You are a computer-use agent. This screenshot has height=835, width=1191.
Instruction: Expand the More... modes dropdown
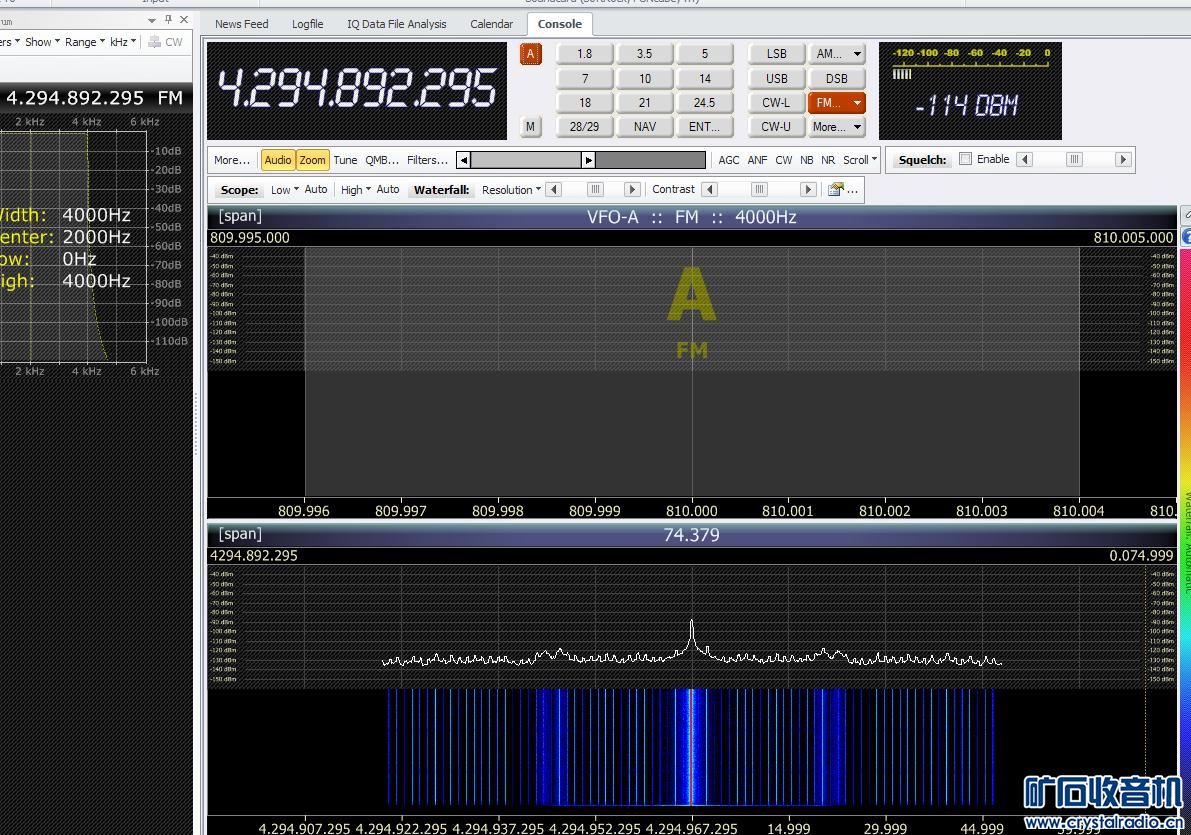click(836, 127)
